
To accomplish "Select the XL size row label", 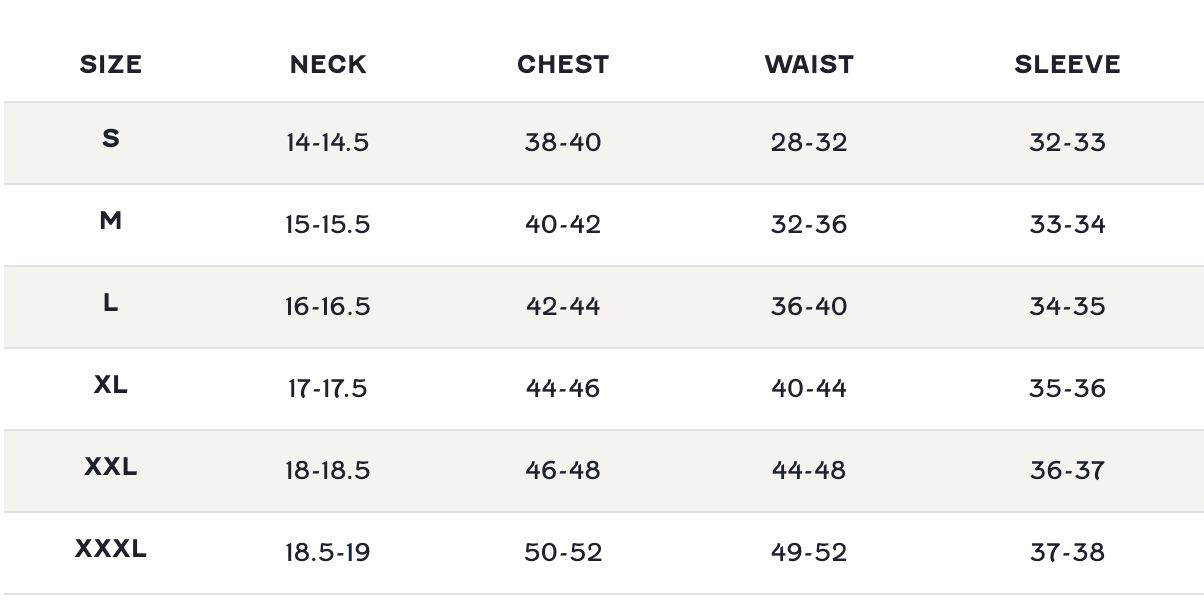I will 110,385.
